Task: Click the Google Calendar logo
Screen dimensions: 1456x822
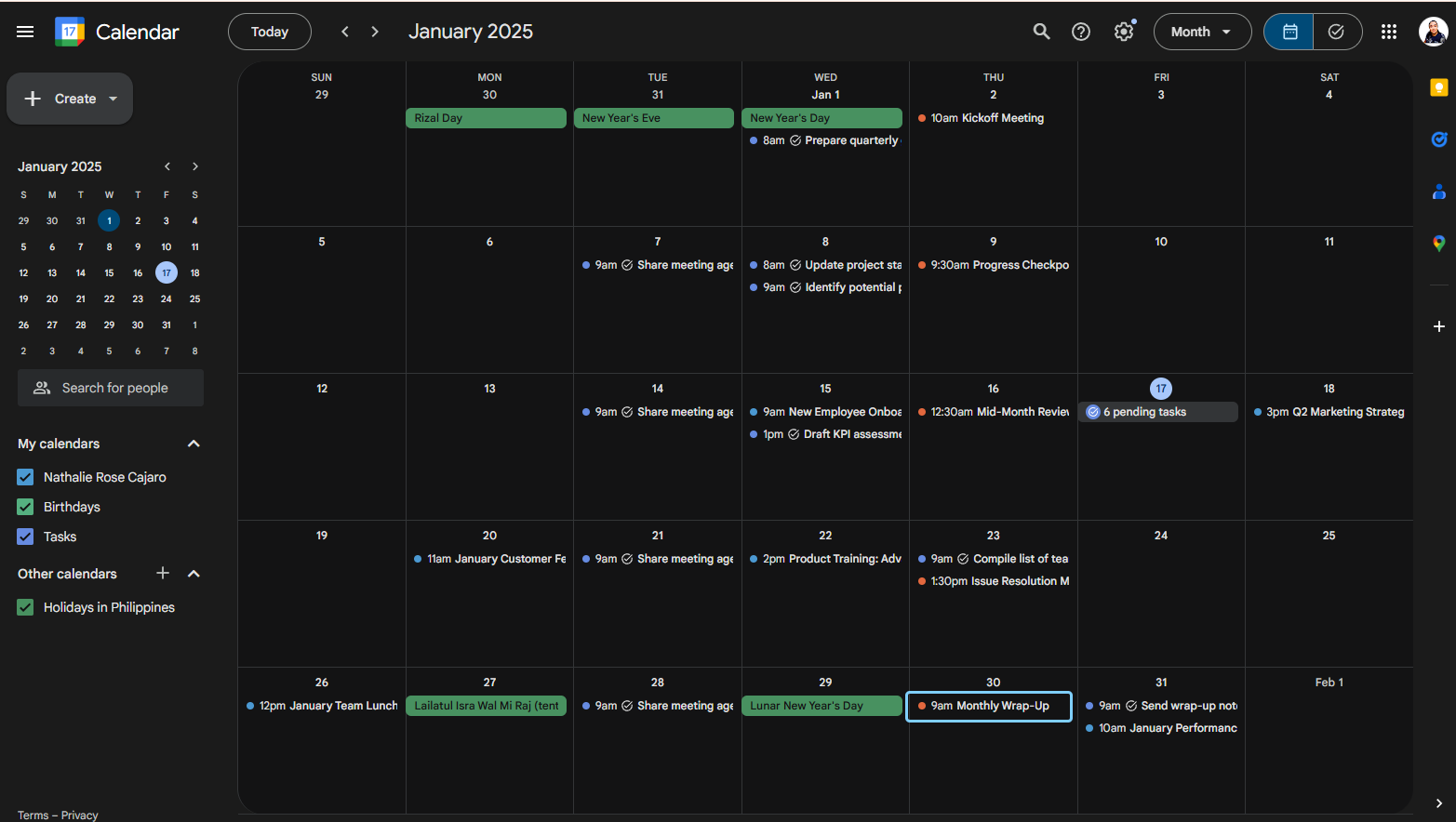Action: [70, 32]
